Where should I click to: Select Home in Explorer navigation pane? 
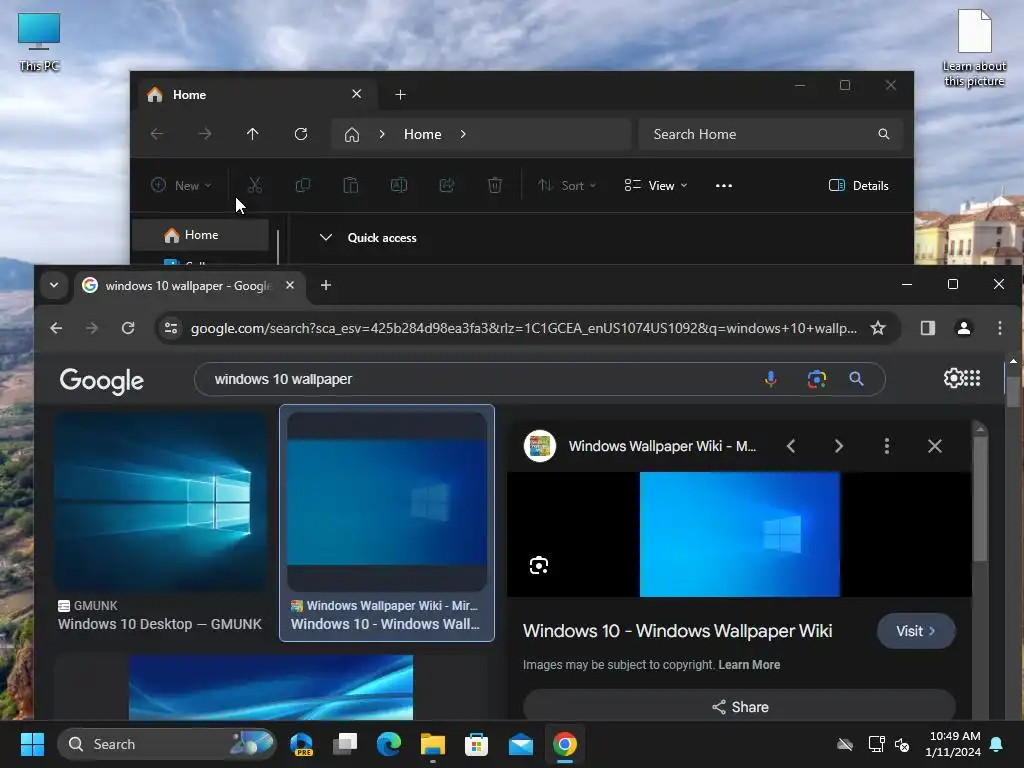click(x=201, y=235)
